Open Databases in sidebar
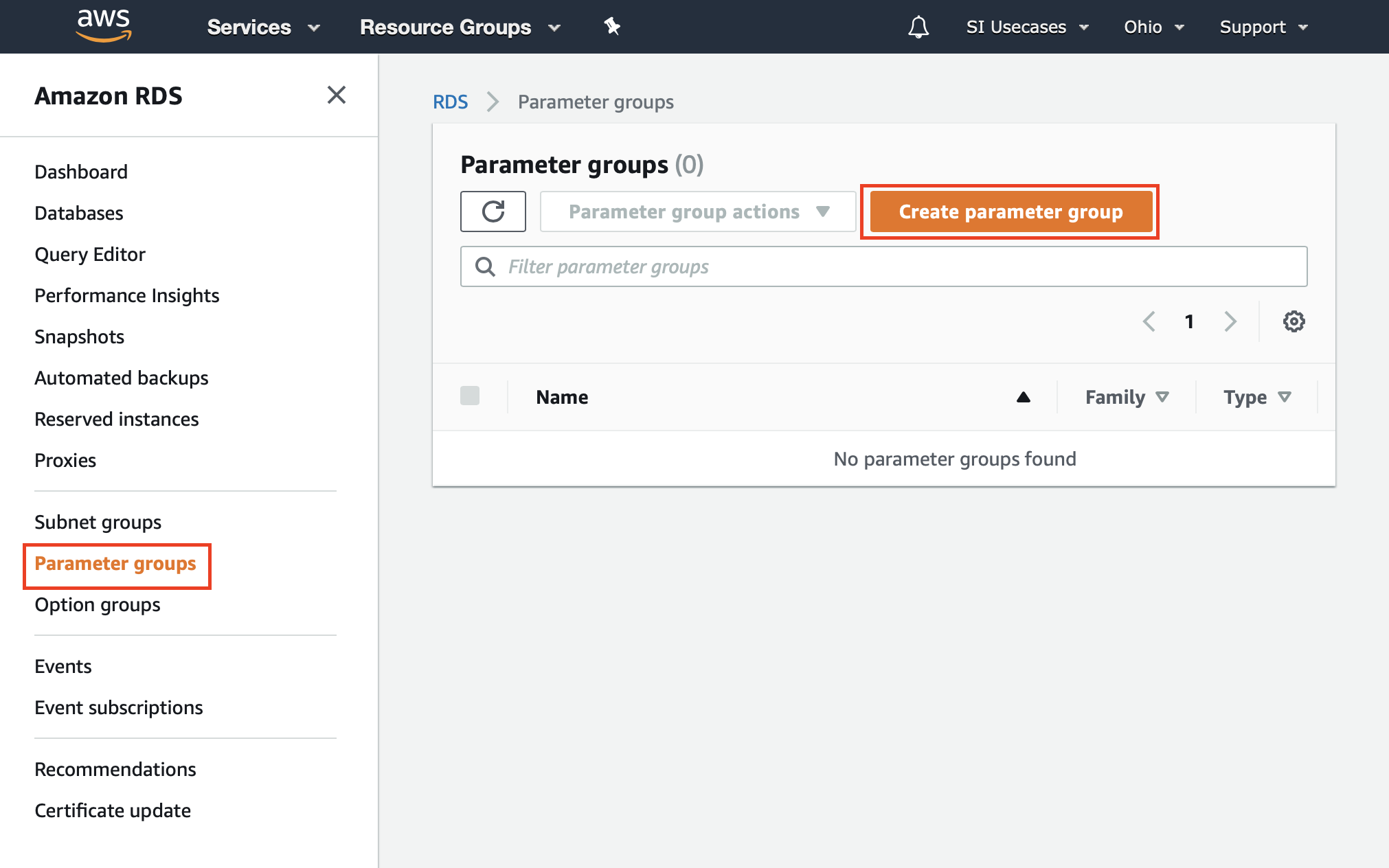Image resolution: width=1389 pixels, height=868 pixels. click(79, 213)
